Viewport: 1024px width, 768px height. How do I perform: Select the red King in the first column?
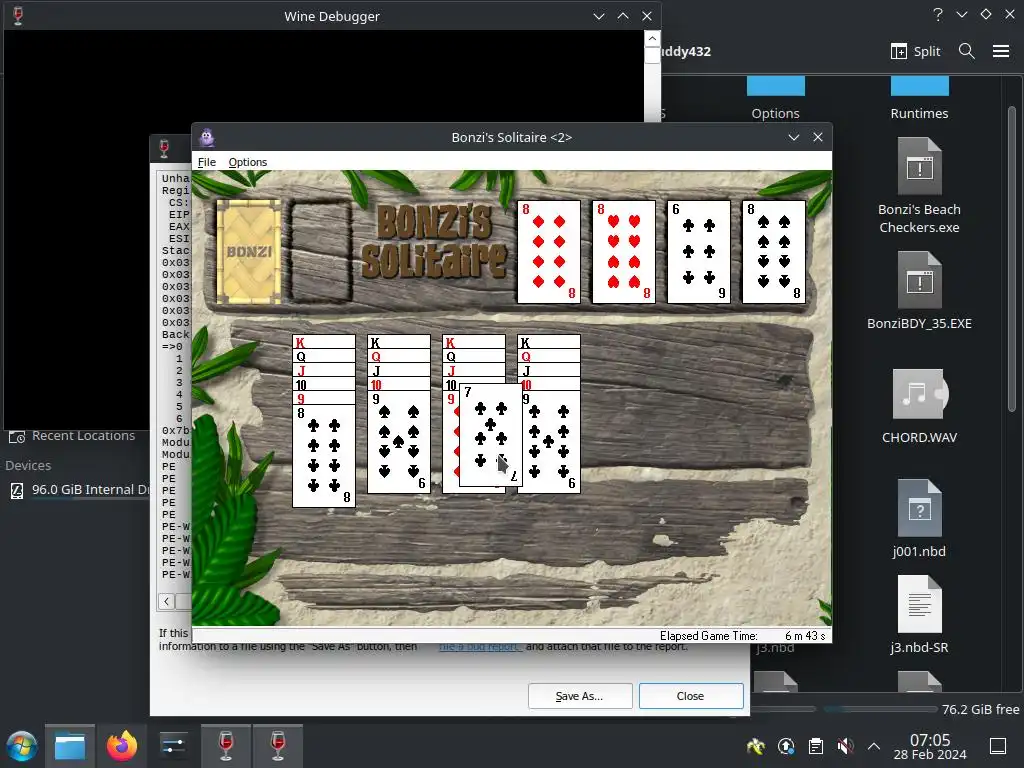[x=324, y=342]
